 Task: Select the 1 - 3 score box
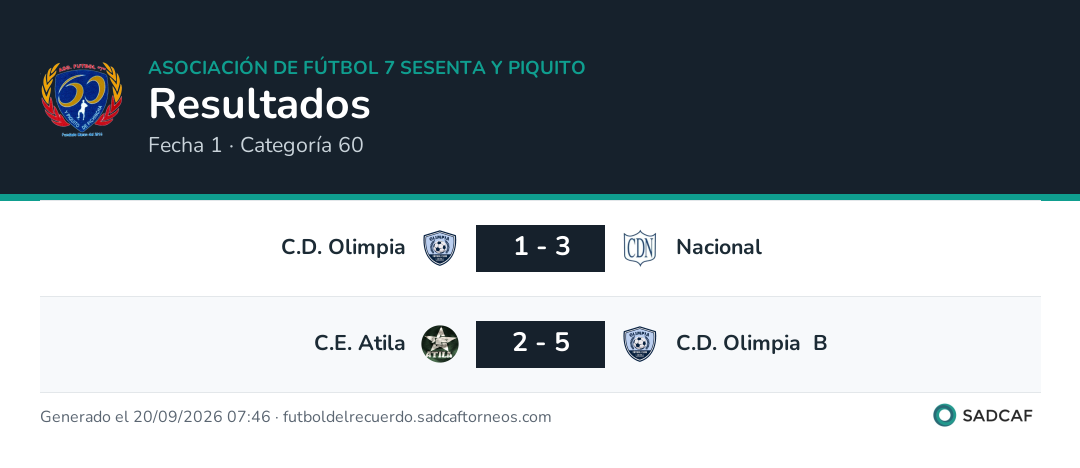[x=541, y=248]
